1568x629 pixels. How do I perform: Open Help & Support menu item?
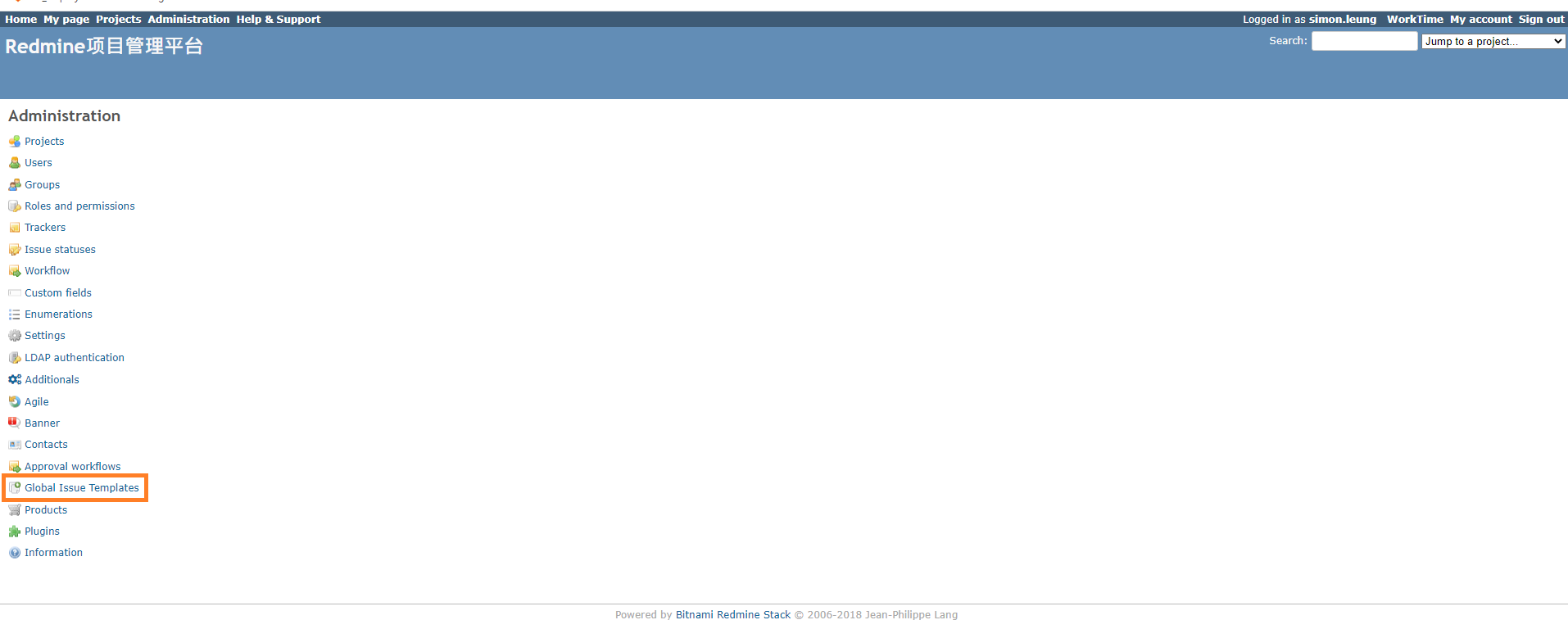click(279, 19)
